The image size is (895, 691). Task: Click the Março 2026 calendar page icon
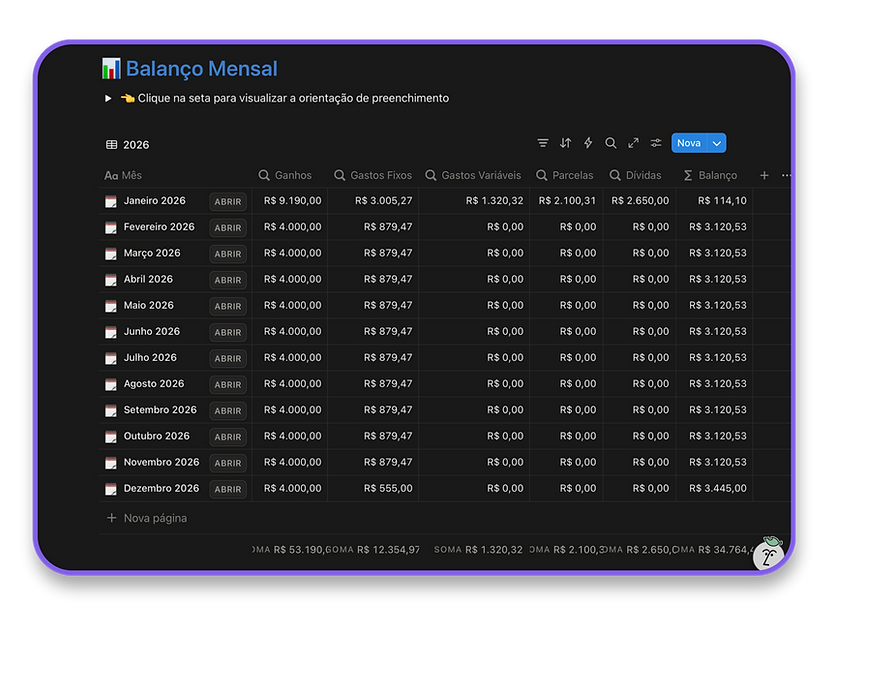coord(111,254)
